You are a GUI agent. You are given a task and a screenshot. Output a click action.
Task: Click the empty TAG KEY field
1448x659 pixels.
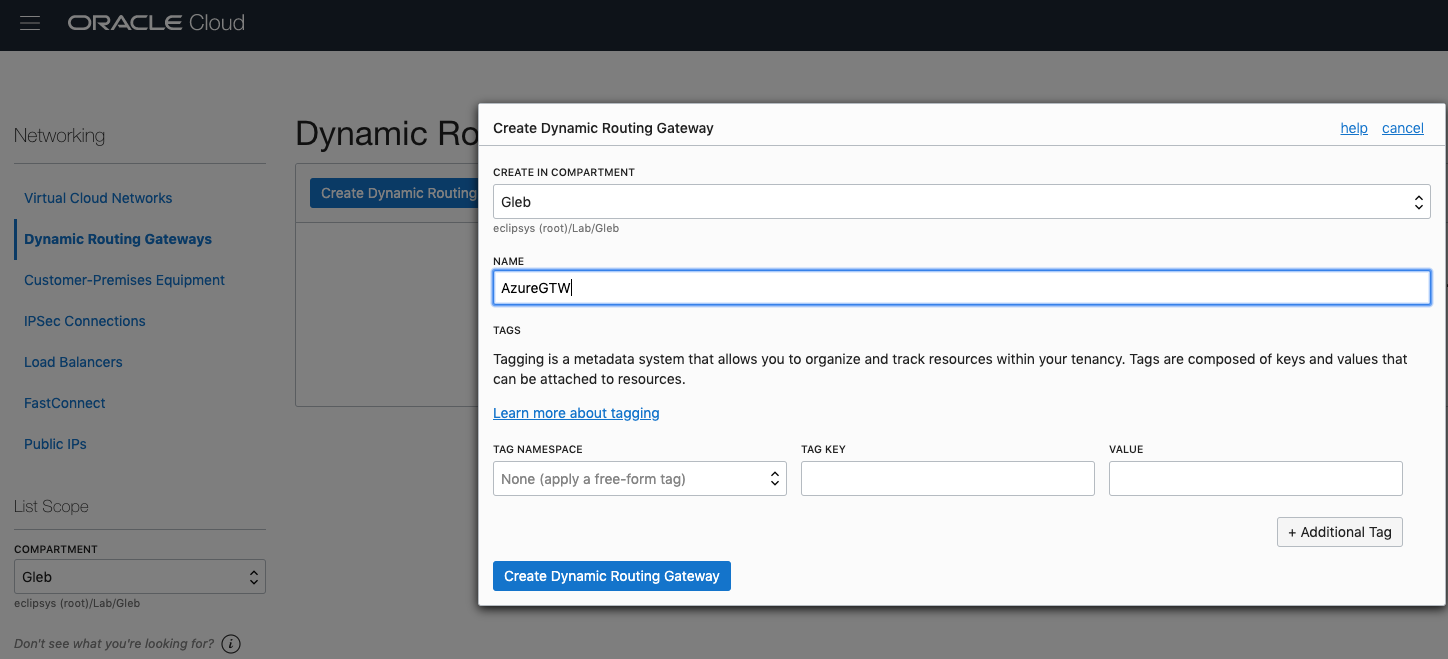pyautogui.click(x=946, y=478)
